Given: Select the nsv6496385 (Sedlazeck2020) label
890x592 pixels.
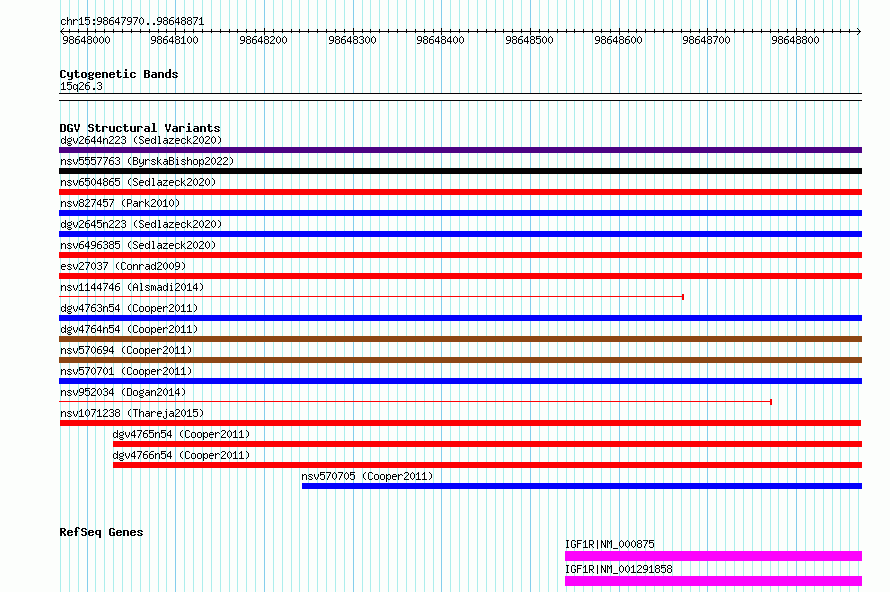Looking at the screenshot, I should pyautogui.click(x=138, y=245).
